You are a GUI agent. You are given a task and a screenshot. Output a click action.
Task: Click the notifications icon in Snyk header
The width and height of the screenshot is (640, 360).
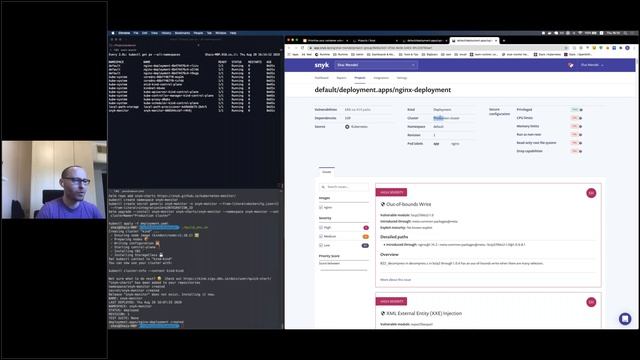point(571,65)
